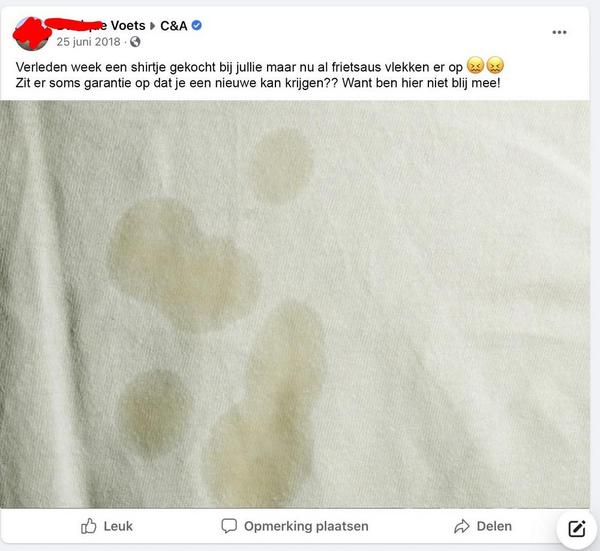The image size is (600, 551).
Task: Open the poster's round profile picture
Action: pos(32,34)
